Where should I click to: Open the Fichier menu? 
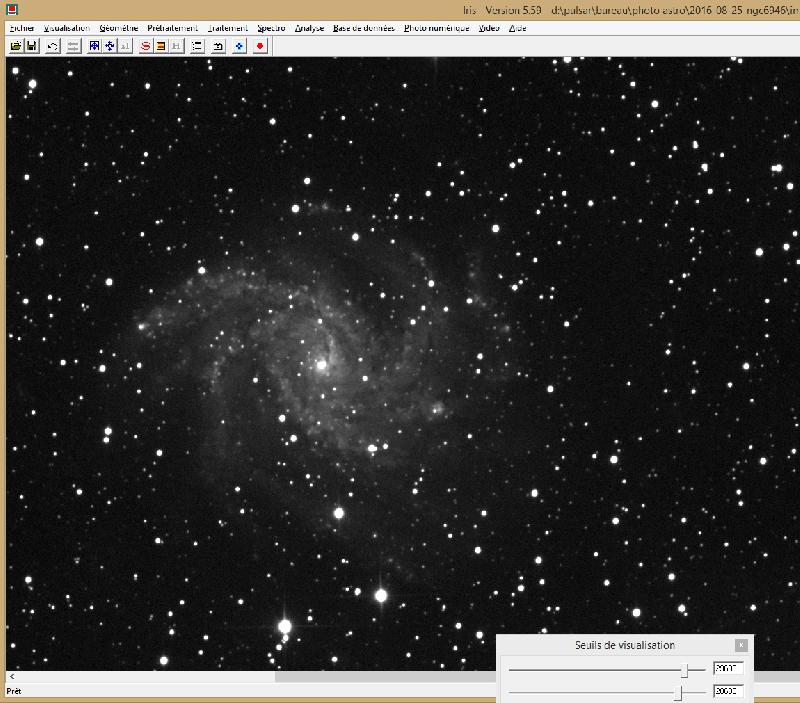point(22,28)
